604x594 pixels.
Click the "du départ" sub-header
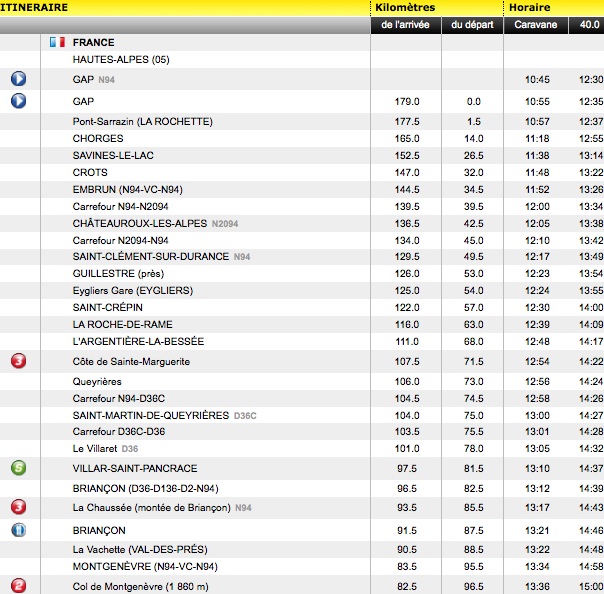tap(471, 25)
